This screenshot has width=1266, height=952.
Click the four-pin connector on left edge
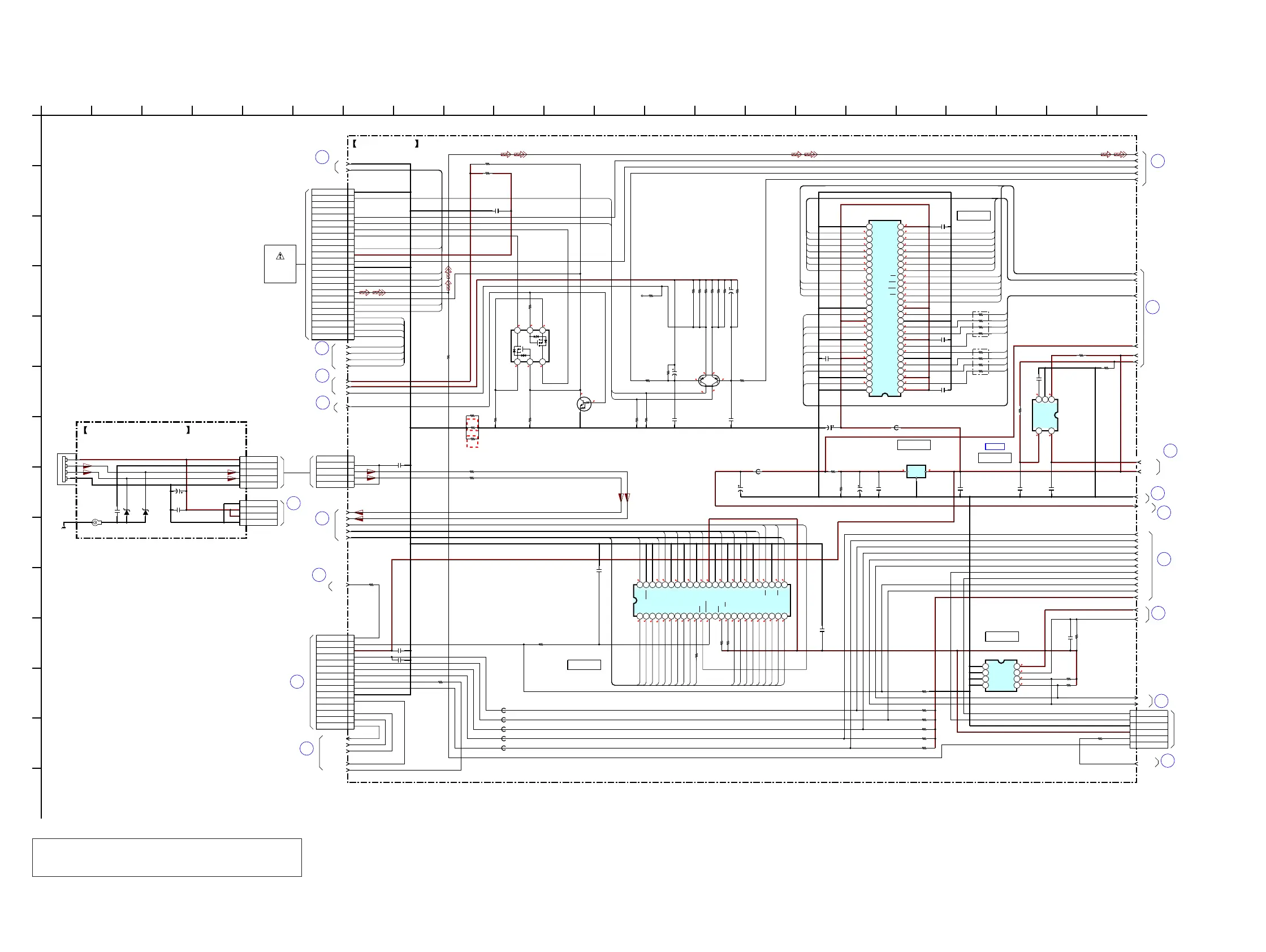point(66,469)
